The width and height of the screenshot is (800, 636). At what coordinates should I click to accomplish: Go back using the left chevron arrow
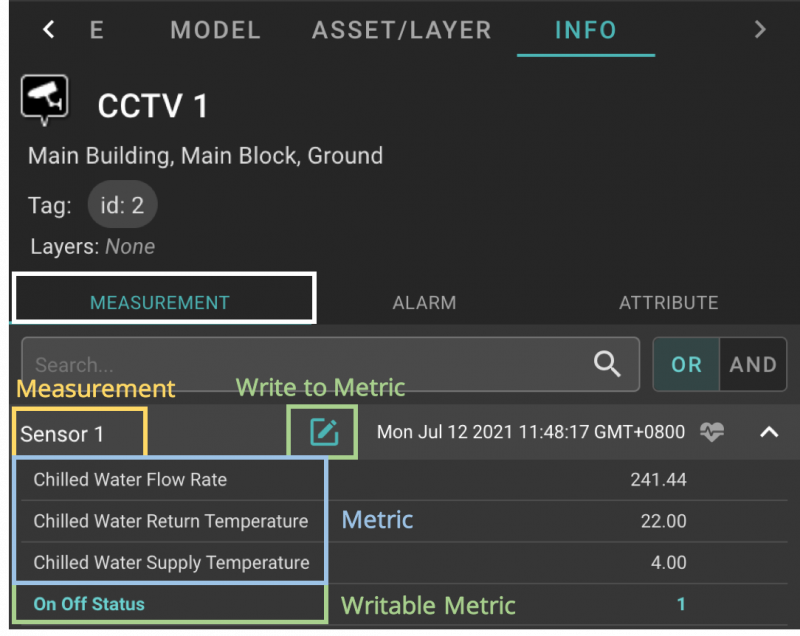click(x=47, y=29)
